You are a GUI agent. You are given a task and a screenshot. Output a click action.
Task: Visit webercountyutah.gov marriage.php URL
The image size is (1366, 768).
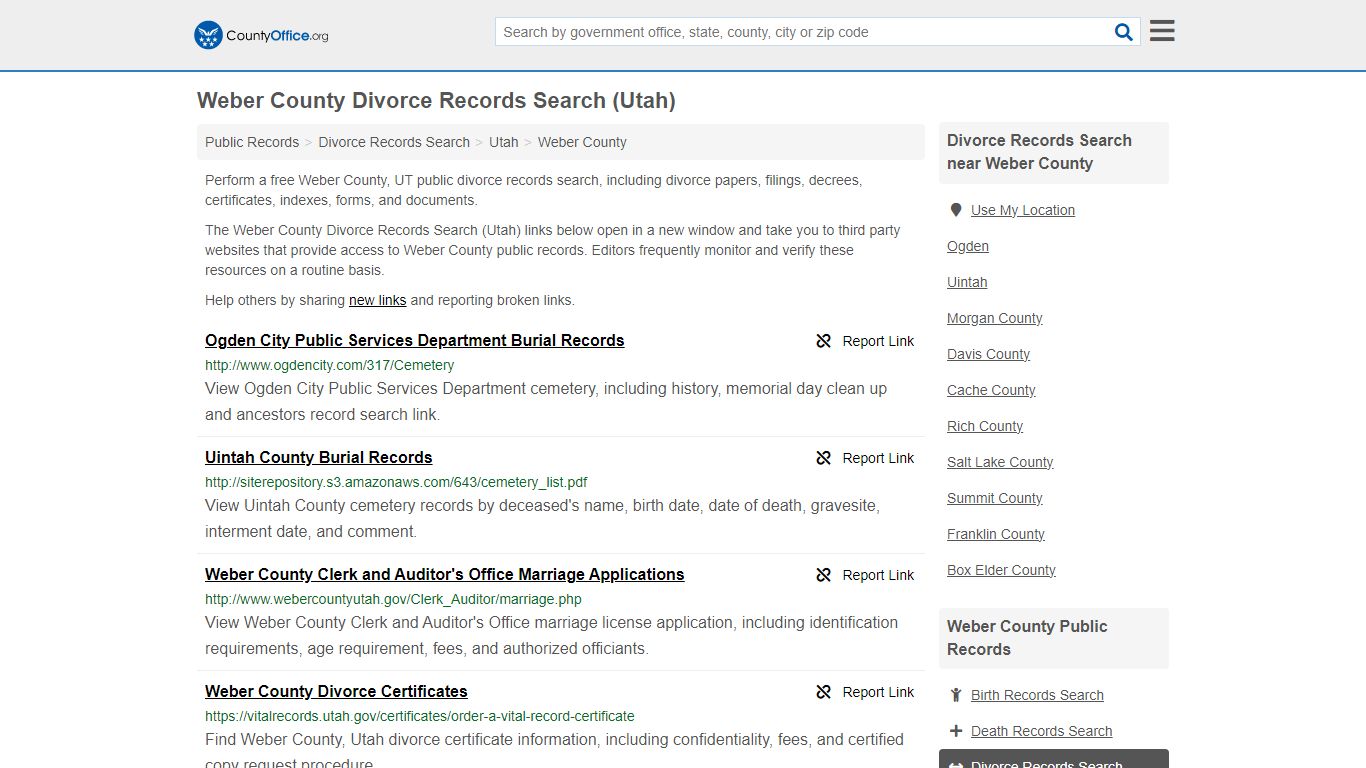click(393, 599)
